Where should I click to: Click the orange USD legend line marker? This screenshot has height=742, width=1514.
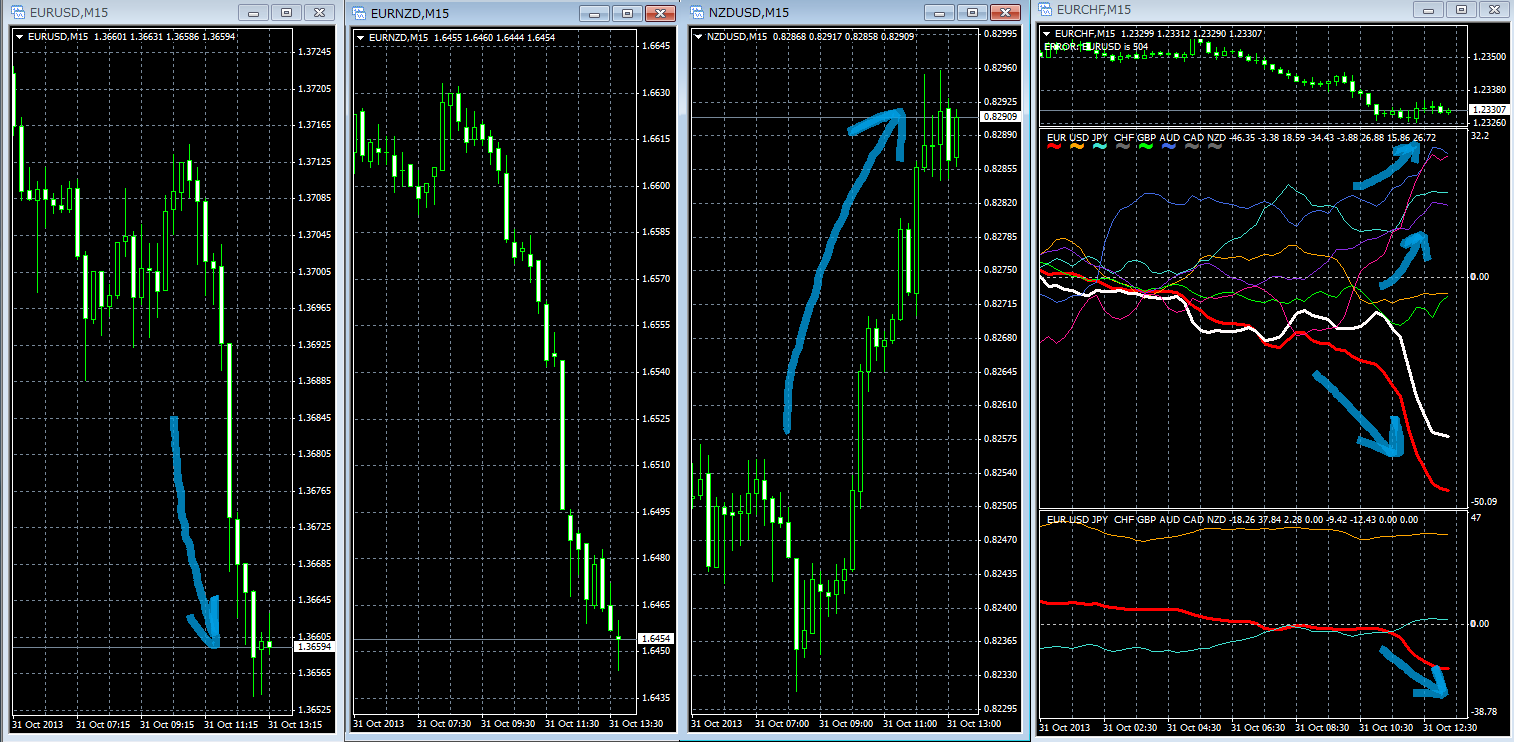(x=1078, y=146)
